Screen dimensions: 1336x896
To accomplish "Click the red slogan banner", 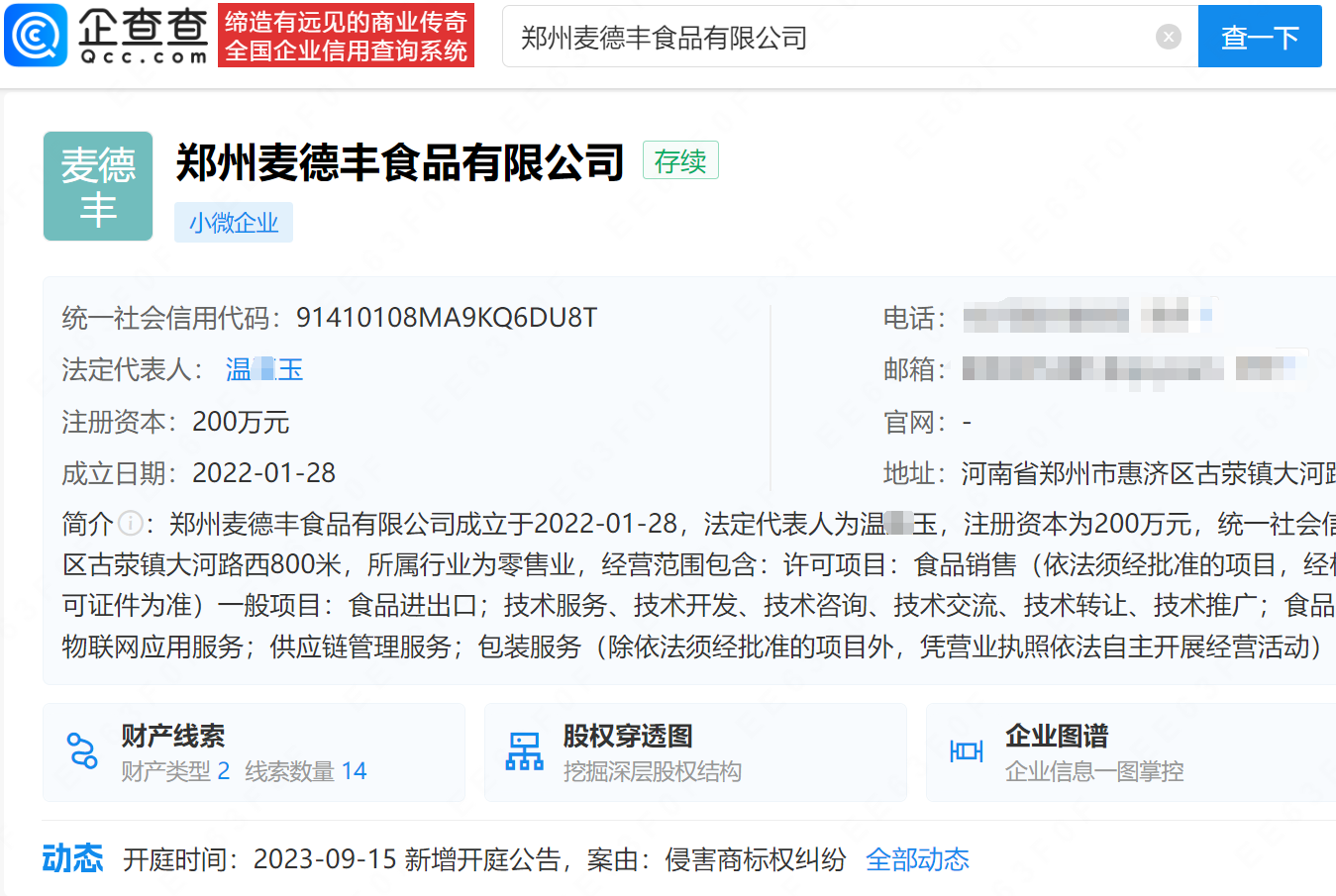I will click(346, 36).
